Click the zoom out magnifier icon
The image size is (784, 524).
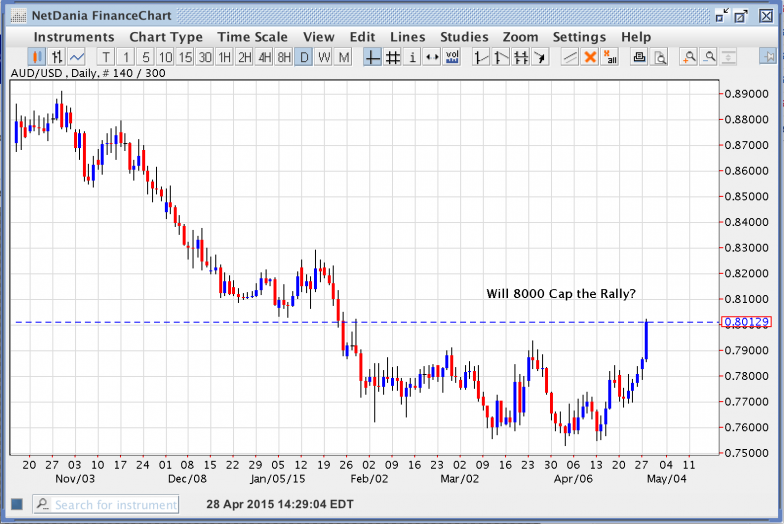(x=709, y=57)
